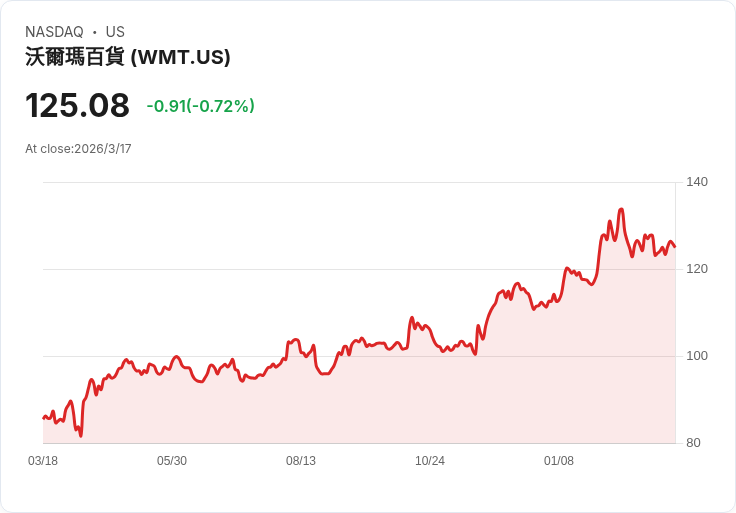Click the right end of the price line

(x=674, y=246)
